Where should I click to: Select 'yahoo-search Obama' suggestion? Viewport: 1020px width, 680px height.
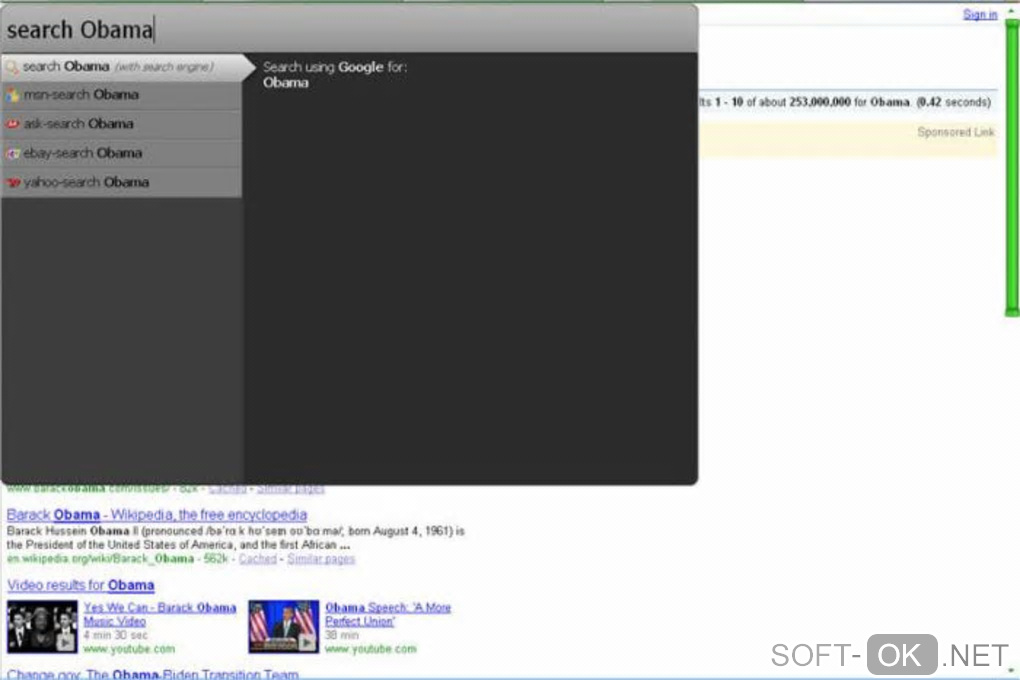[122, 182]
